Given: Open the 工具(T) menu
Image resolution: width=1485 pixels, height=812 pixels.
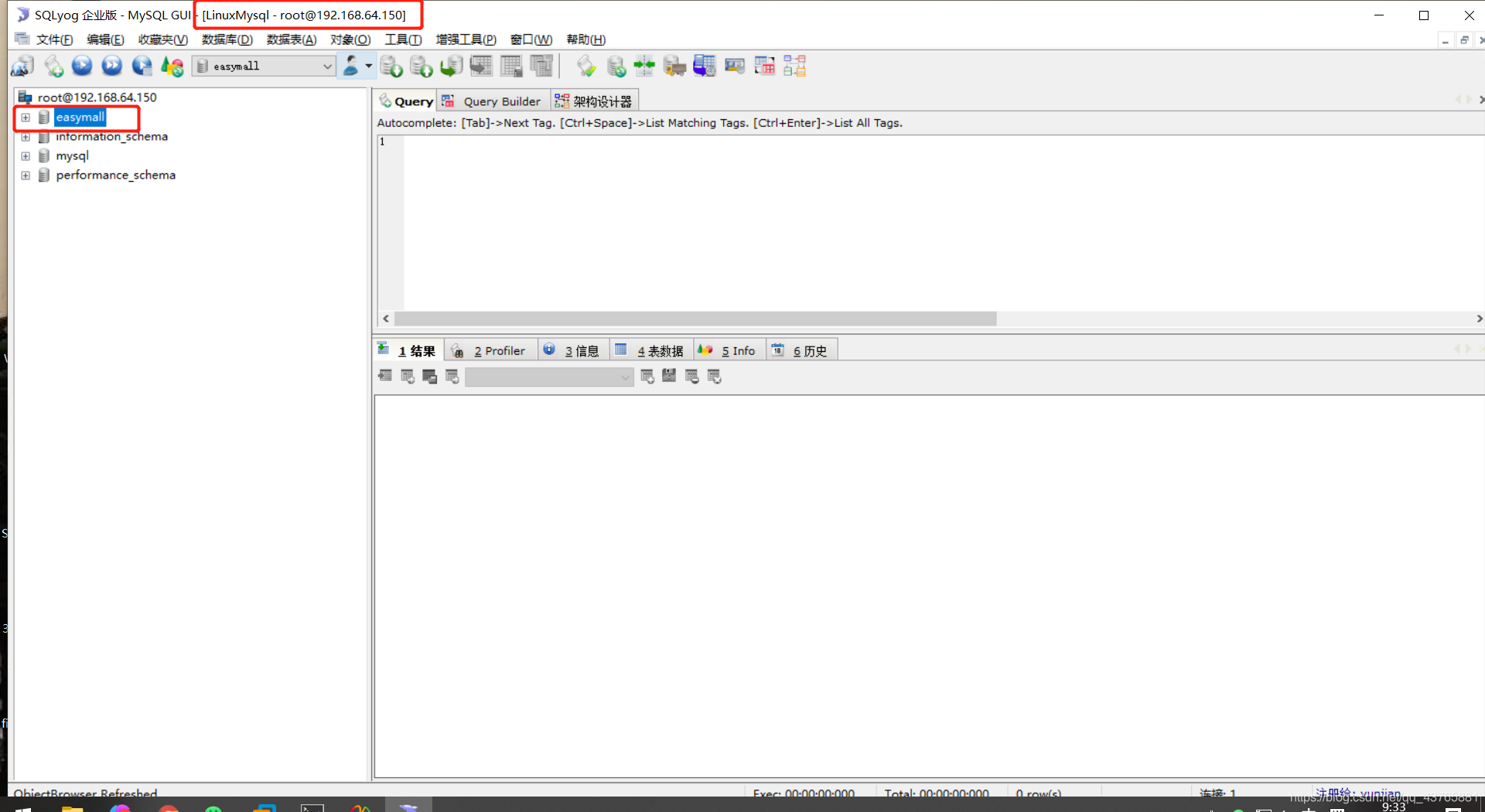Looking at the screenshot, I should pos(403,39).
